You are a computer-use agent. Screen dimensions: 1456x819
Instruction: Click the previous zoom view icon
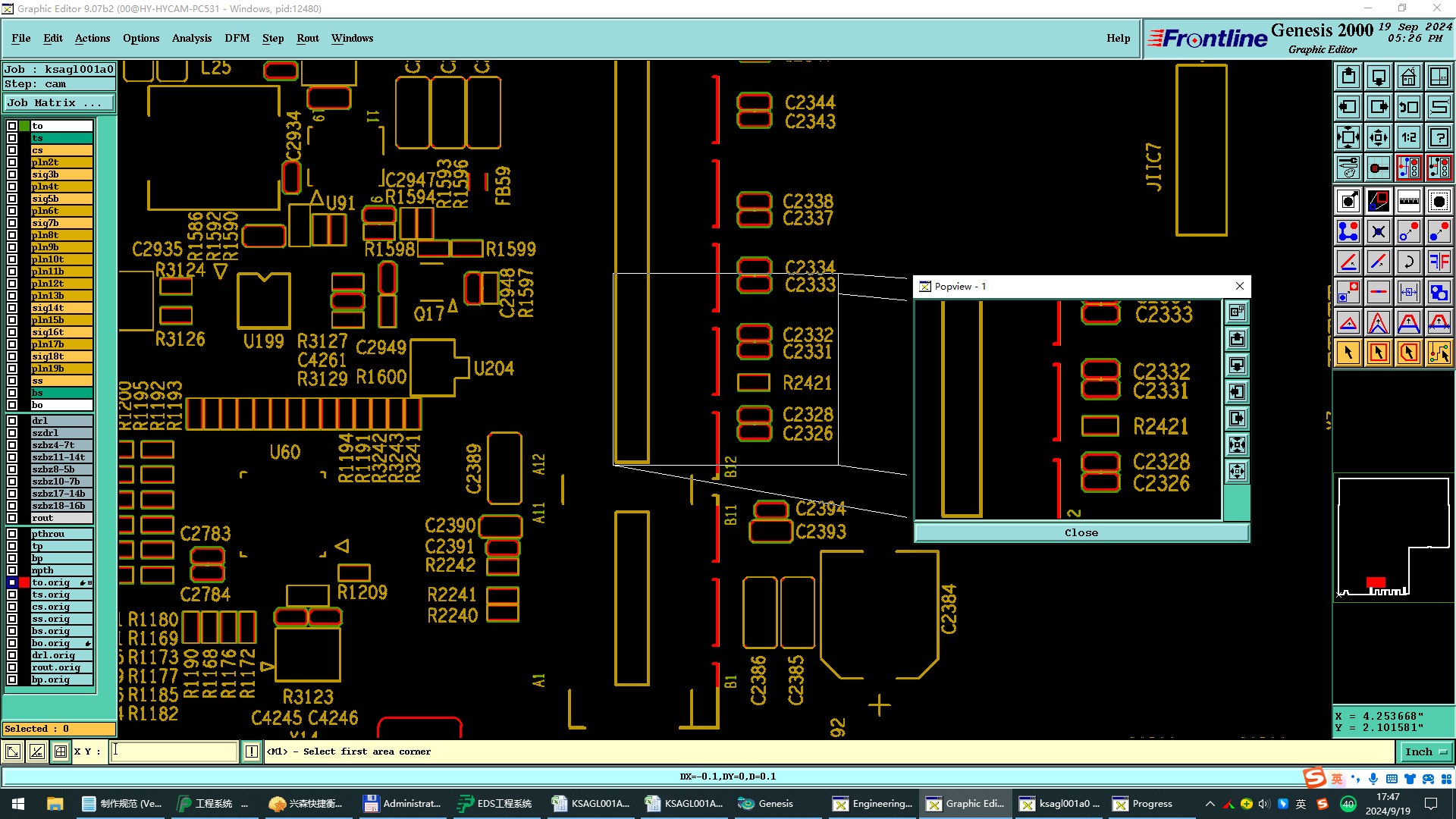click(x=1409, y=107)
